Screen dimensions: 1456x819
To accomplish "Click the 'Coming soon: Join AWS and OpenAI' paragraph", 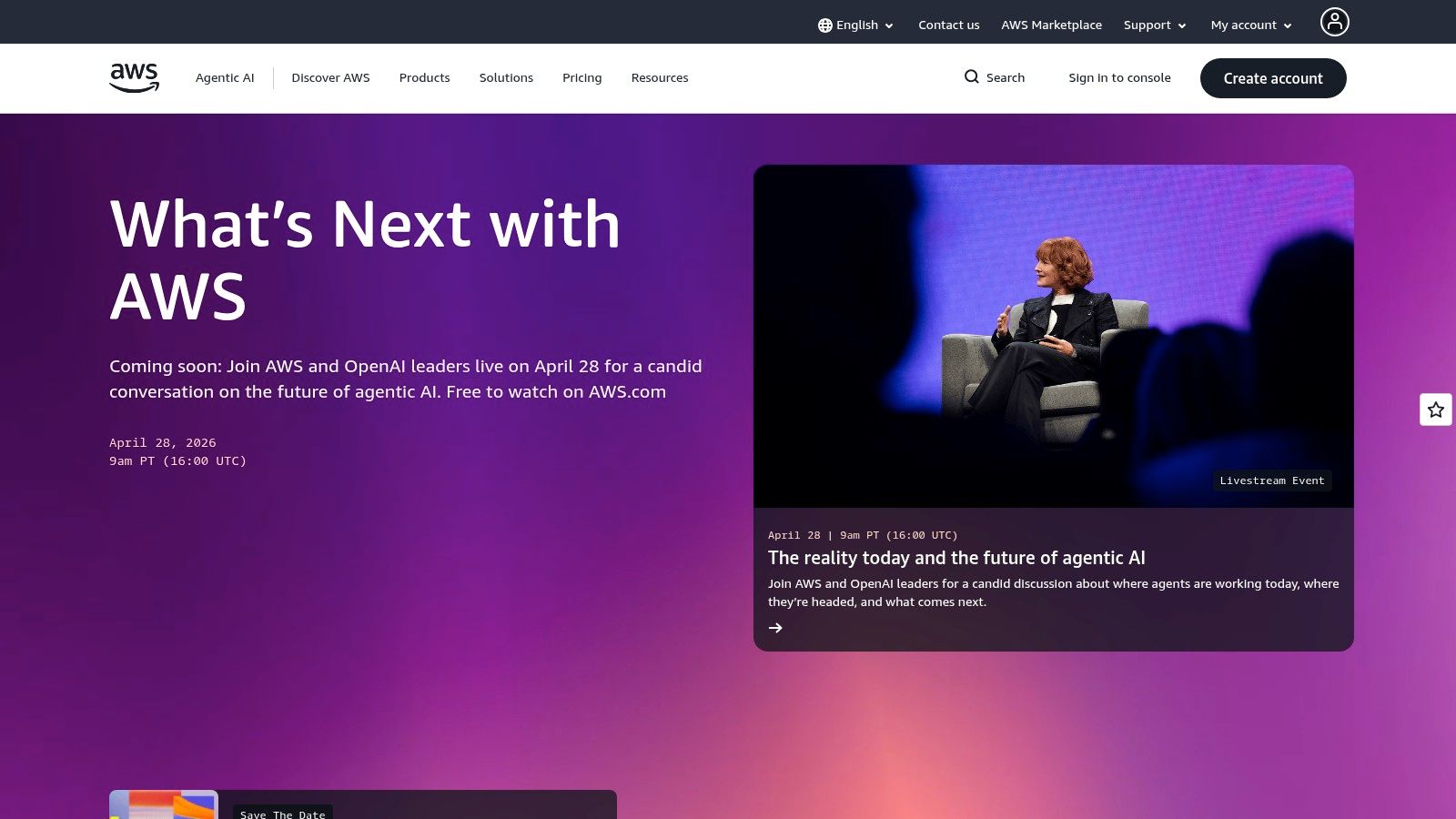I will 406,379.
